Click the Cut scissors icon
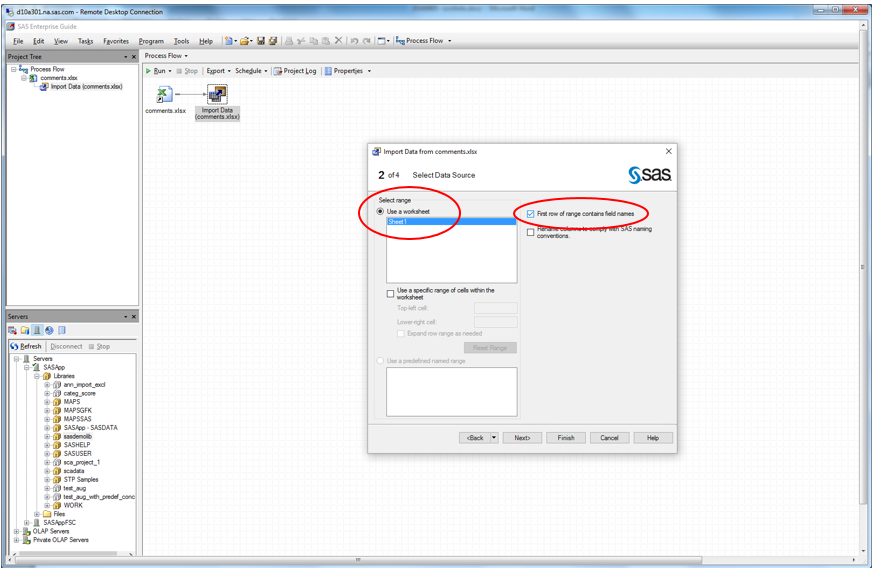This screenshot has width=874, height=568. click(x=301, y=41)
